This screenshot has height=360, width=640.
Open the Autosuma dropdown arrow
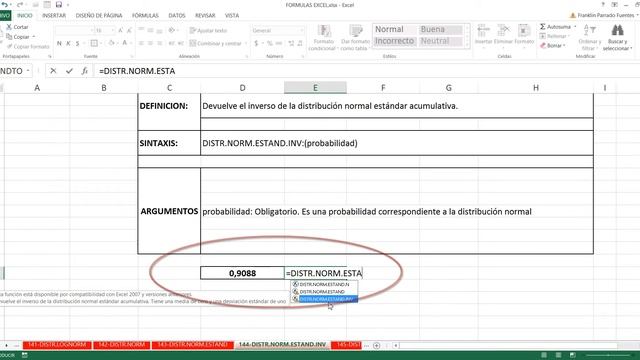(575, 27)
